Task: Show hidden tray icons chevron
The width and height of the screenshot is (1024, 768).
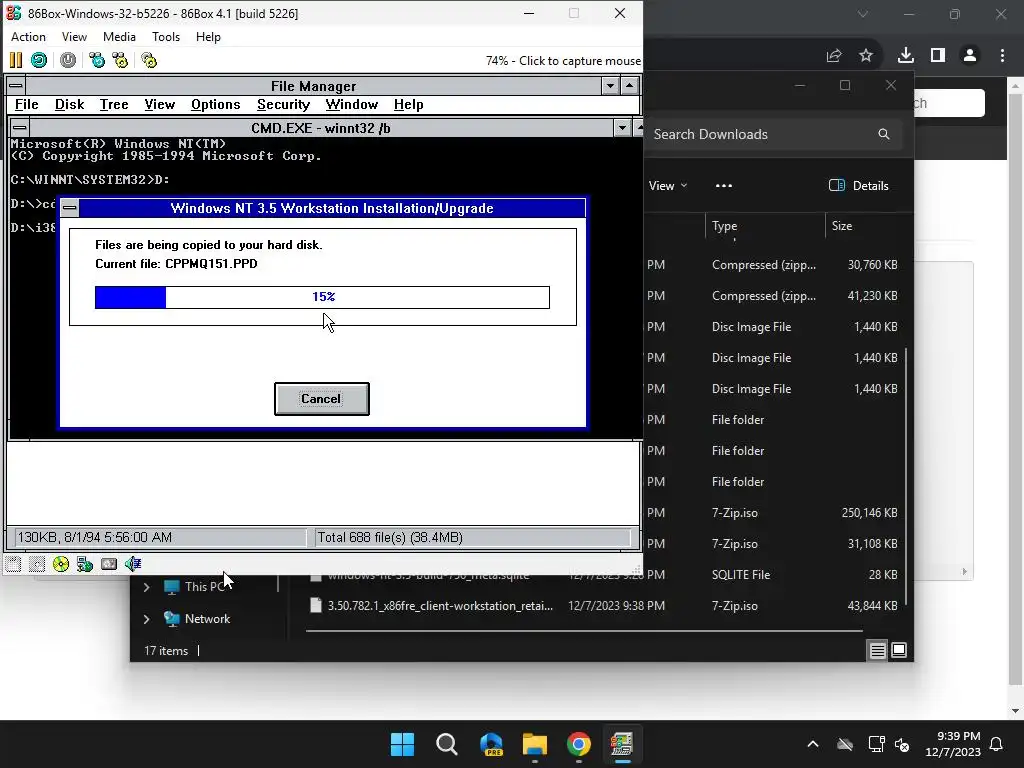Action: coord(813,744)
